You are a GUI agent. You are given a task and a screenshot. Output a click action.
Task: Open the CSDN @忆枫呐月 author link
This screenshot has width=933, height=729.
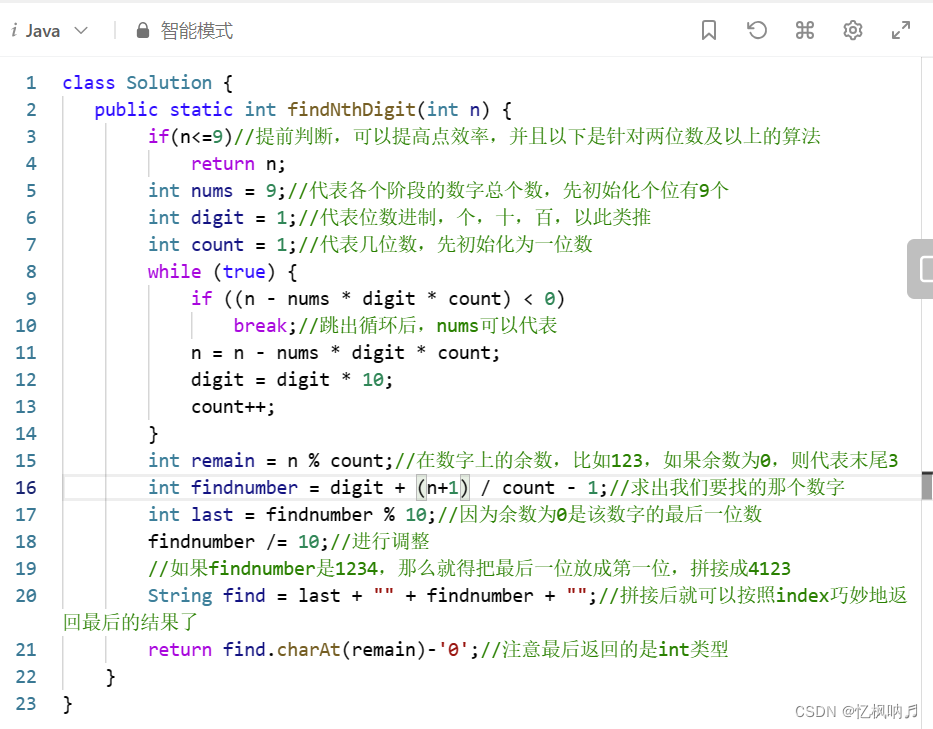855,712
